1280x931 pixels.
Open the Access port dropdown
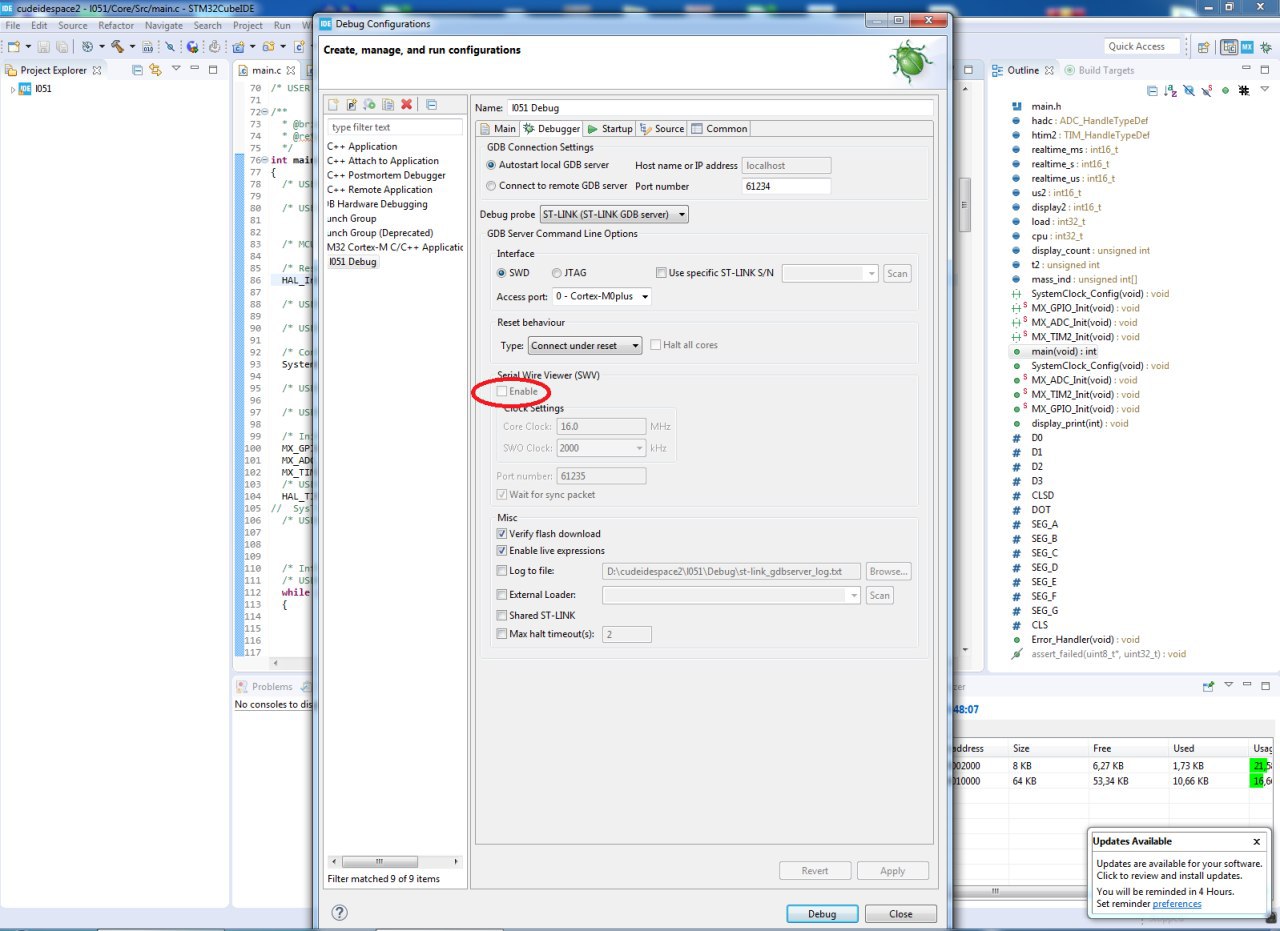[603, 297]
